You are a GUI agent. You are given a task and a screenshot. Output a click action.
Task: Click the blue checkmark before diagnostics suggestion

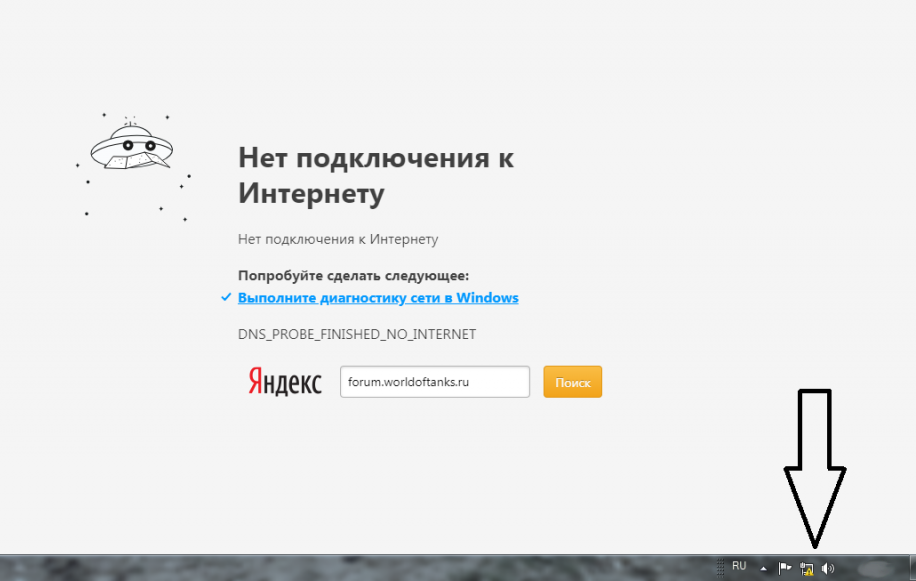[x=226, y=297]
